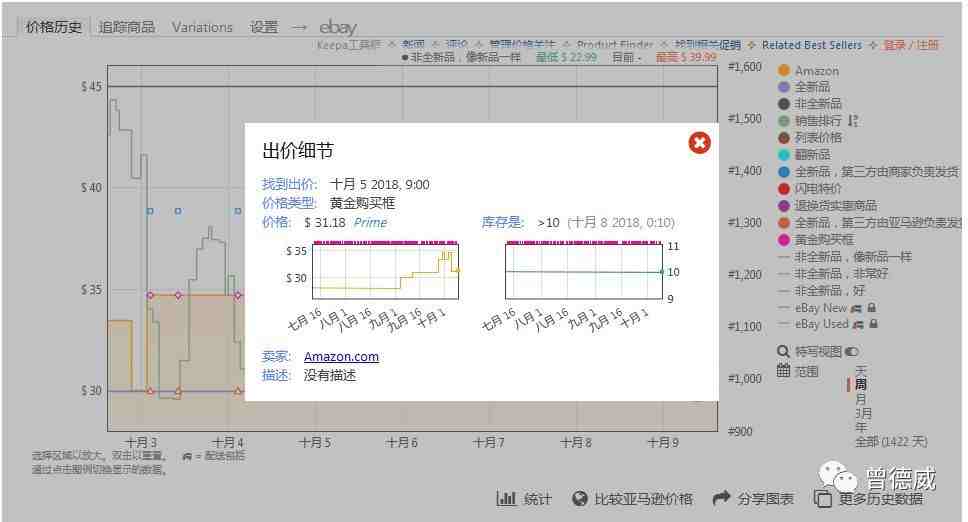Click the 最高 $ 39.99 label

pos(686,57)
